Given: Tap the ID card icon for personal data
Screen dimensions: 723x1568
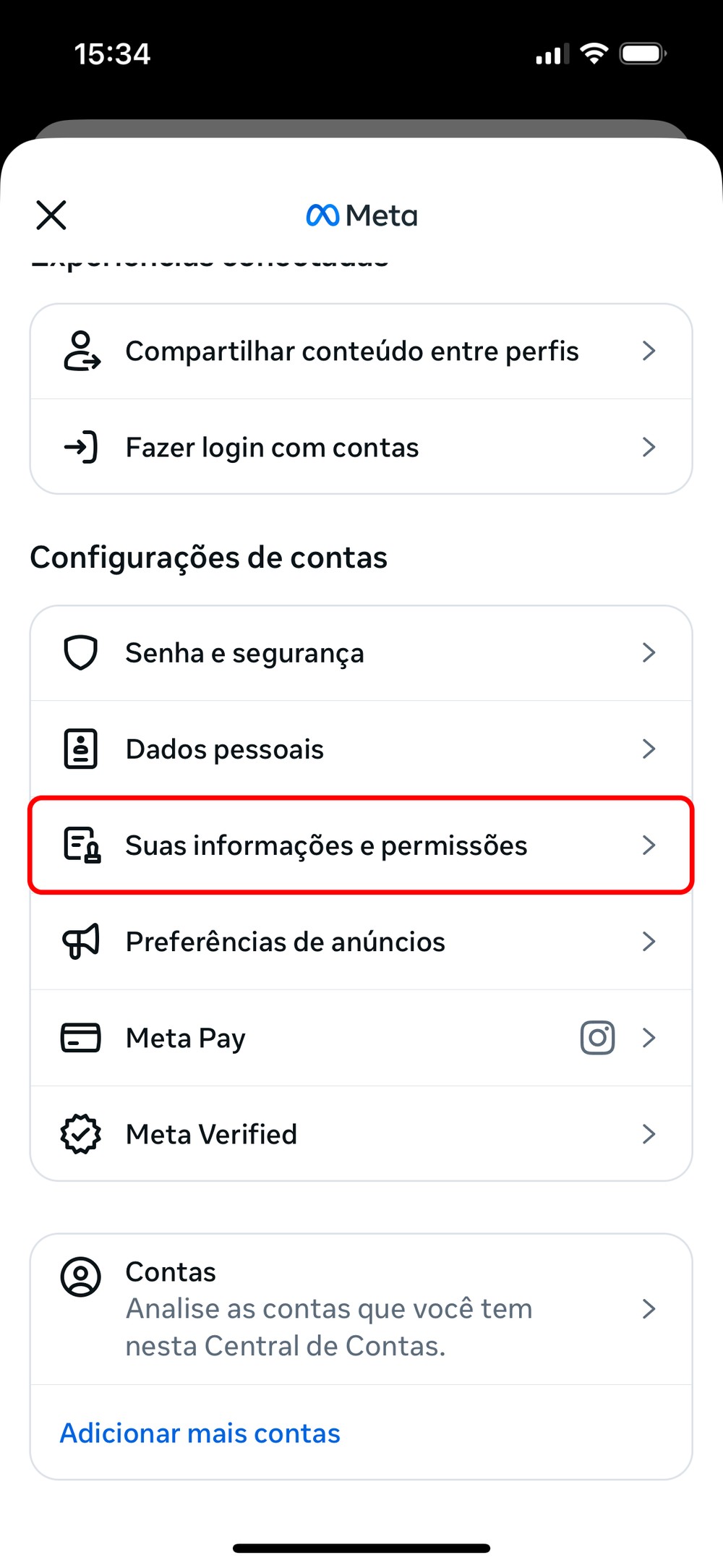Looking at the screenshot, I should pyautogui.click(x=81, y=749).
